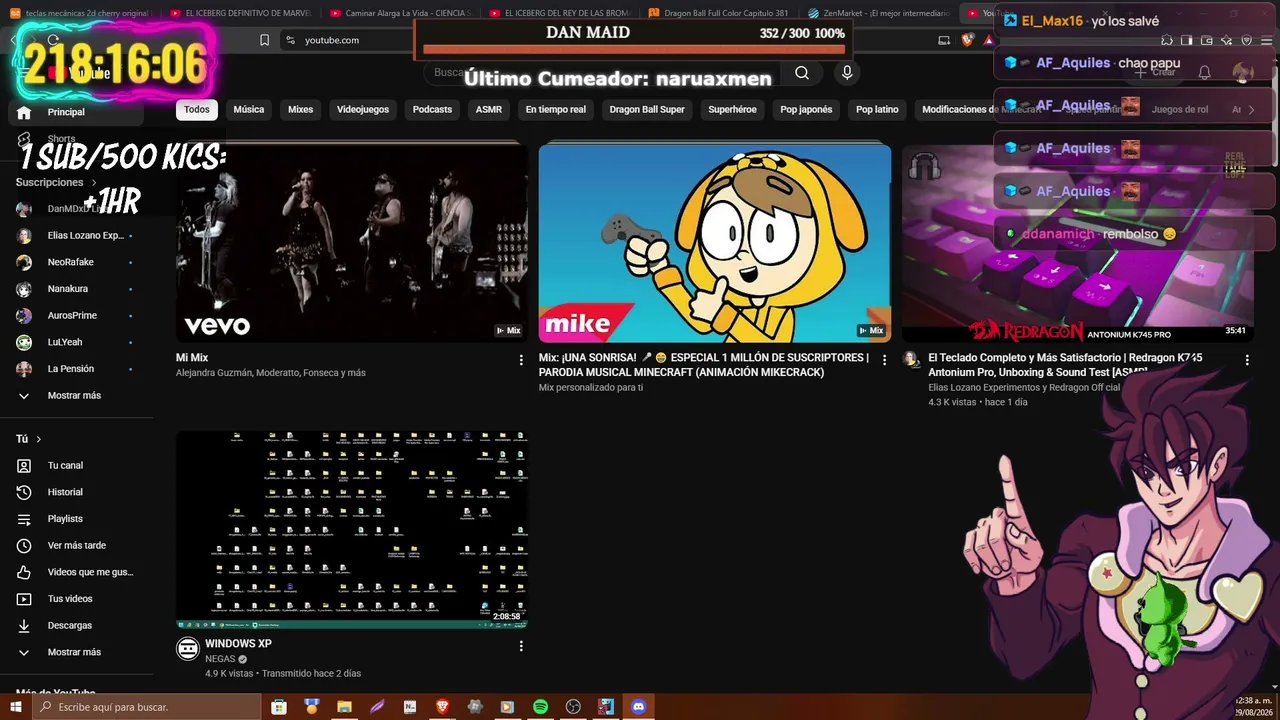Viewport: 1280px width, 720px height.
Task: Expand Mostrar más under the Tú section
Action: tap(74, 652)
